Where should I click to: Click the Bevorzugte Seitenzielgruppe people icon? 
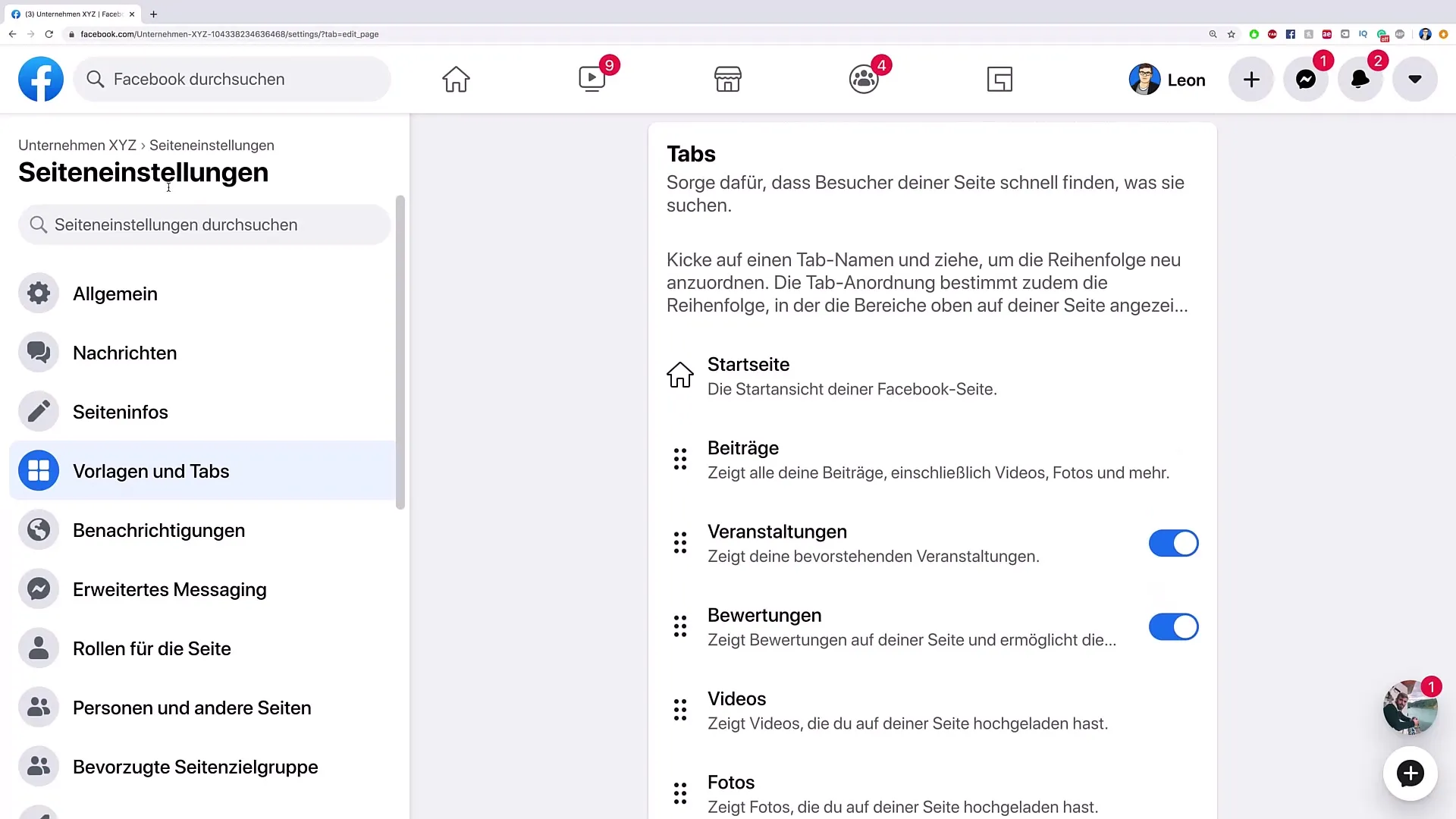coord(39,767)
